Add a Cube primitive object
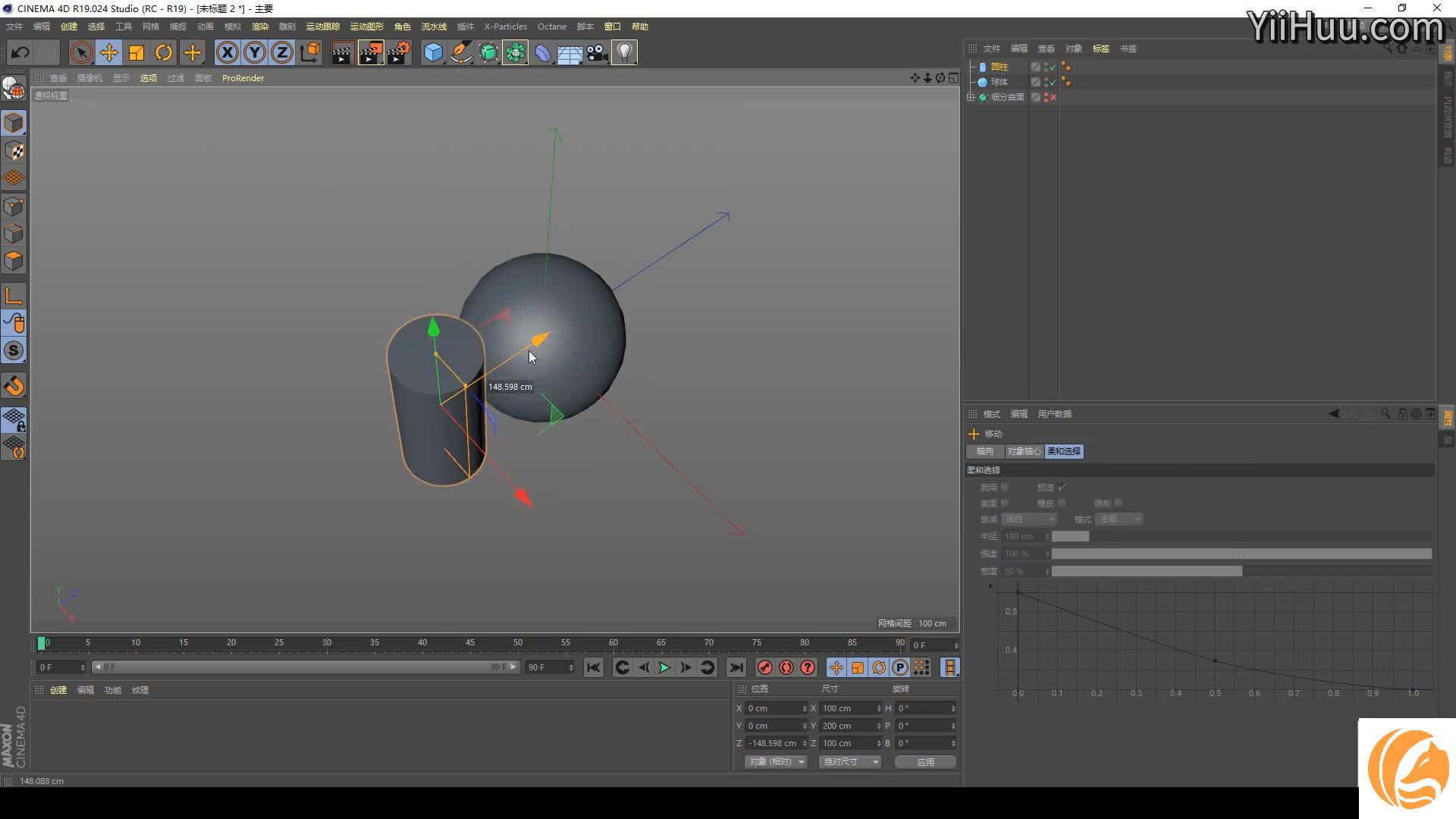 pyautogui.click(x=433, y=52)
